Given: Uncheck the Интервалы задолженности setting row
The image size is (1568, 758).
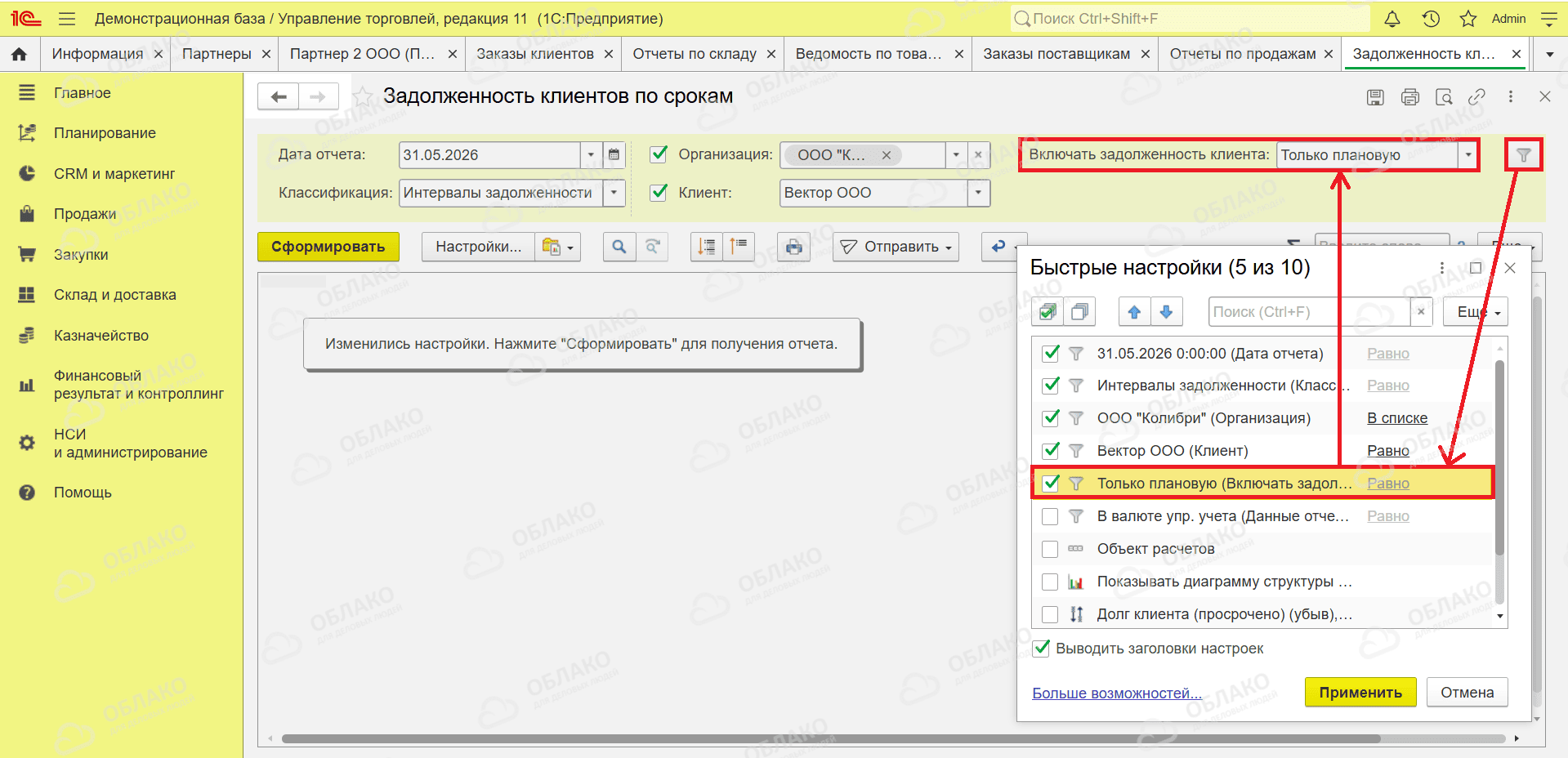Looking at the screenshot, I should (x=1051, y=386).
